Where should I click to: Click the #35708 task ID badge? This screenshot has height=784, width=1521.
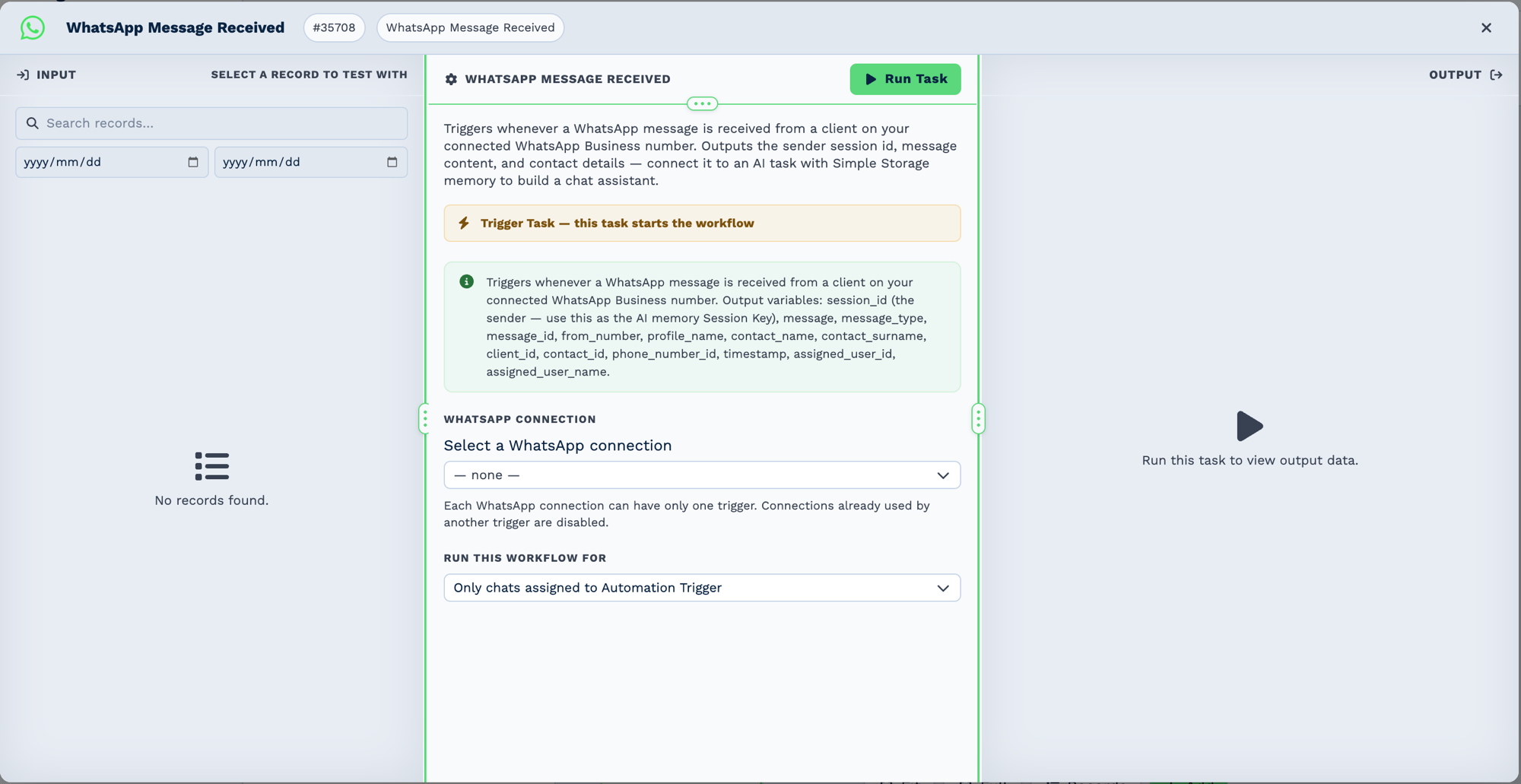point(335,28)
